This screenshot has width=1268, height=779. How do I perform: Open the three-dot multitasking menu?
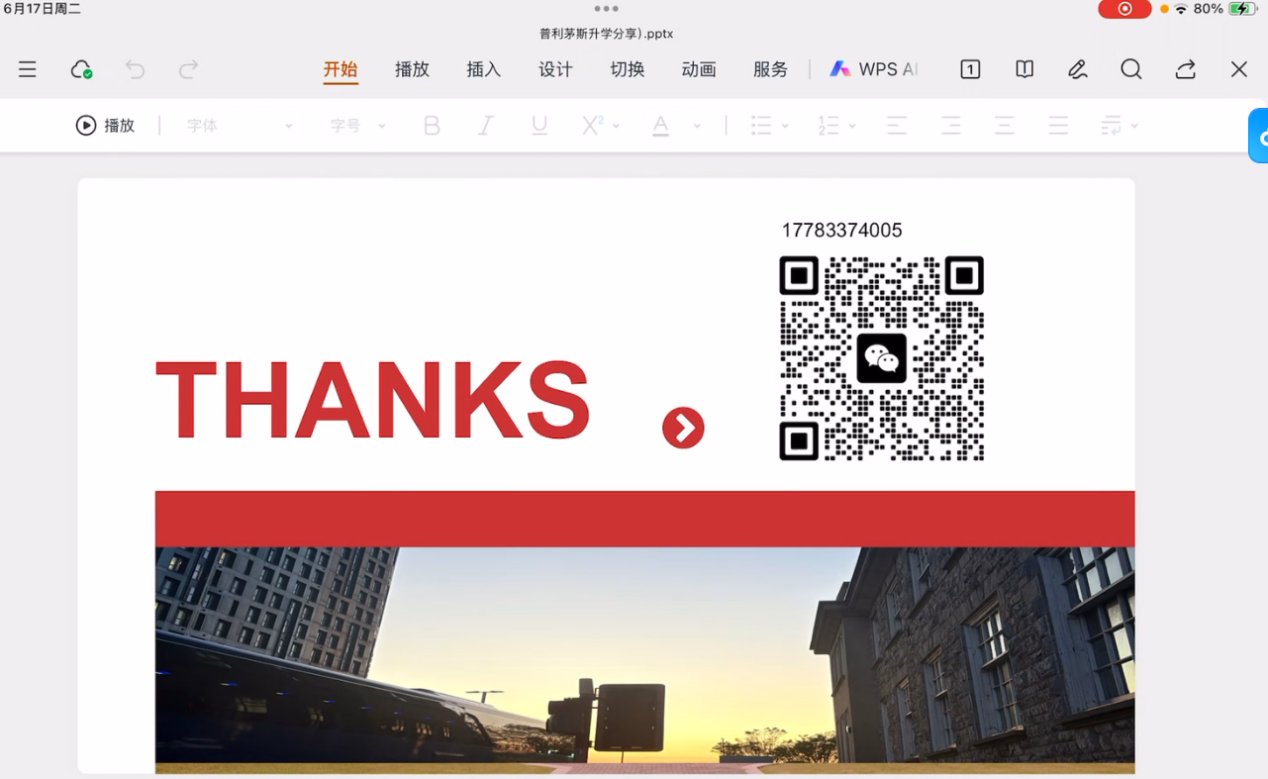606,9
